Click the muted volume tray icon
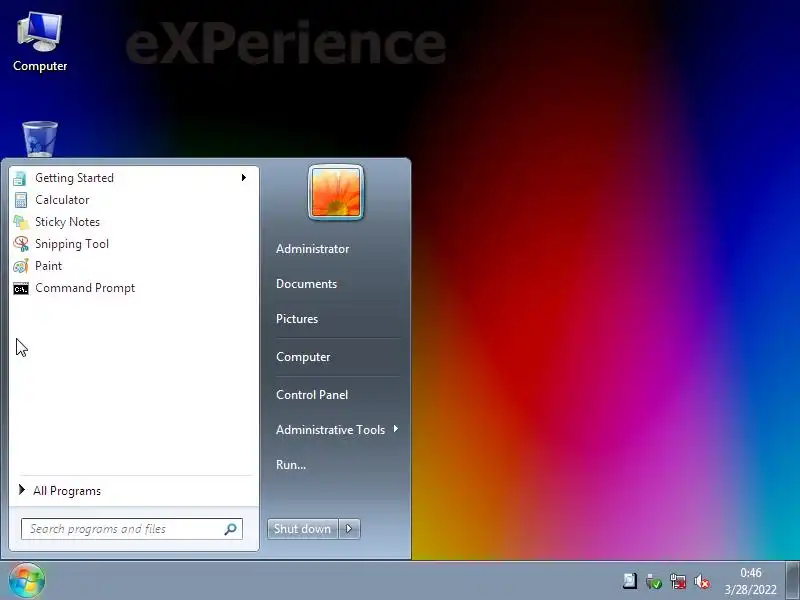 coord(702,582)
